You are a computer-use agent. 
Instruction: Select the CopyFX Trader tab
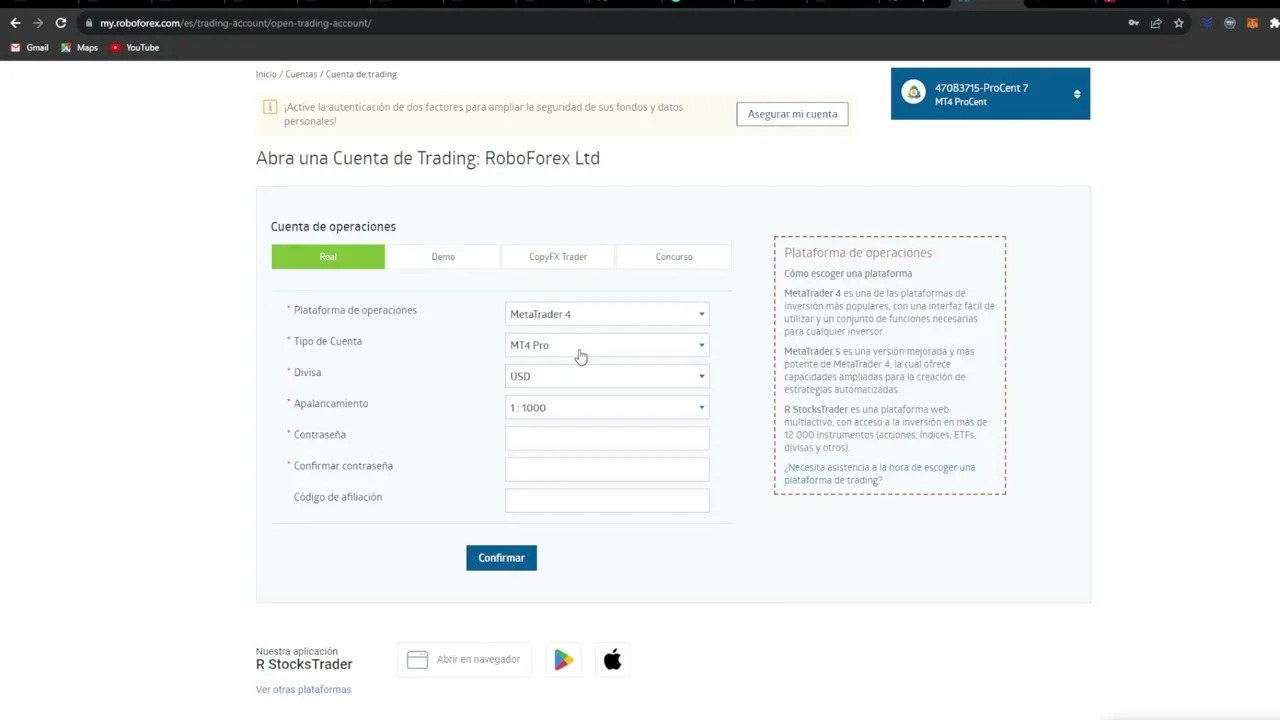558,257
